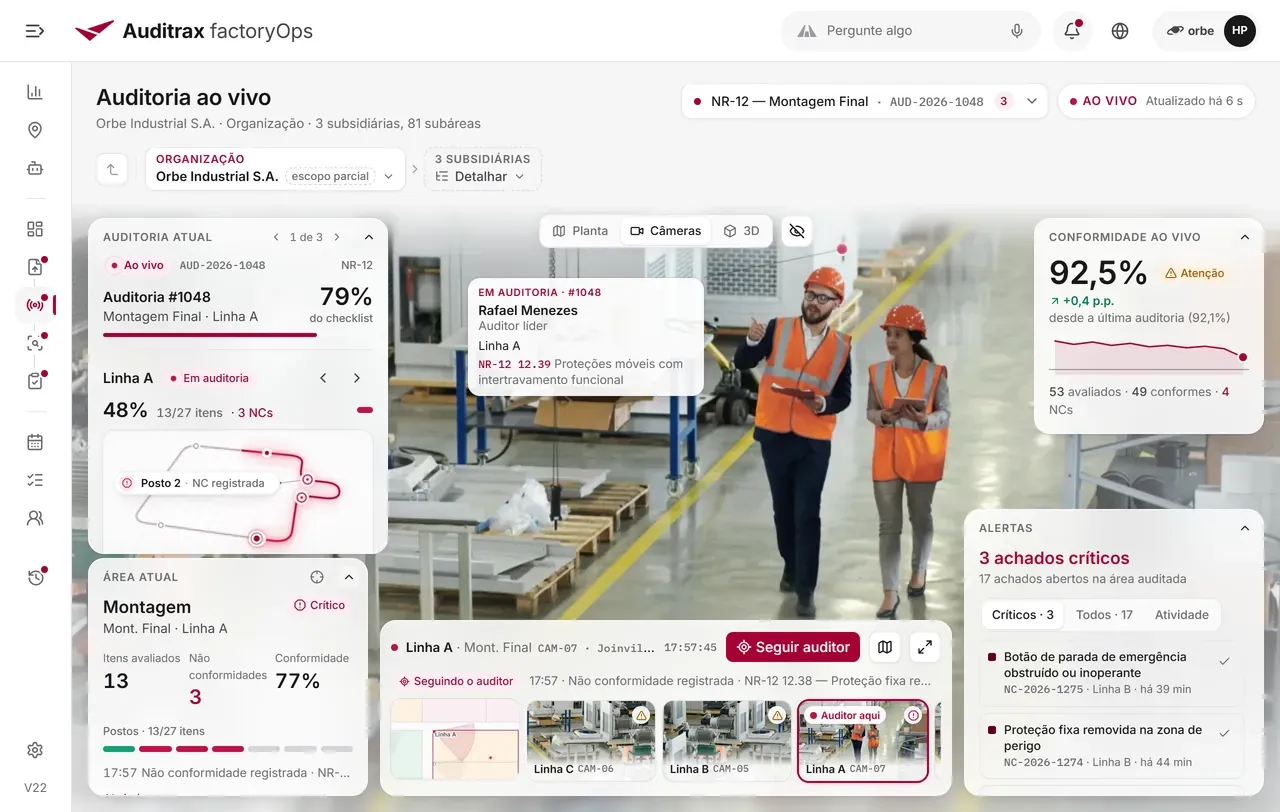
Task: Select the Linha C CAM-06 thumbnail
Action: click(x=591, y=740)
